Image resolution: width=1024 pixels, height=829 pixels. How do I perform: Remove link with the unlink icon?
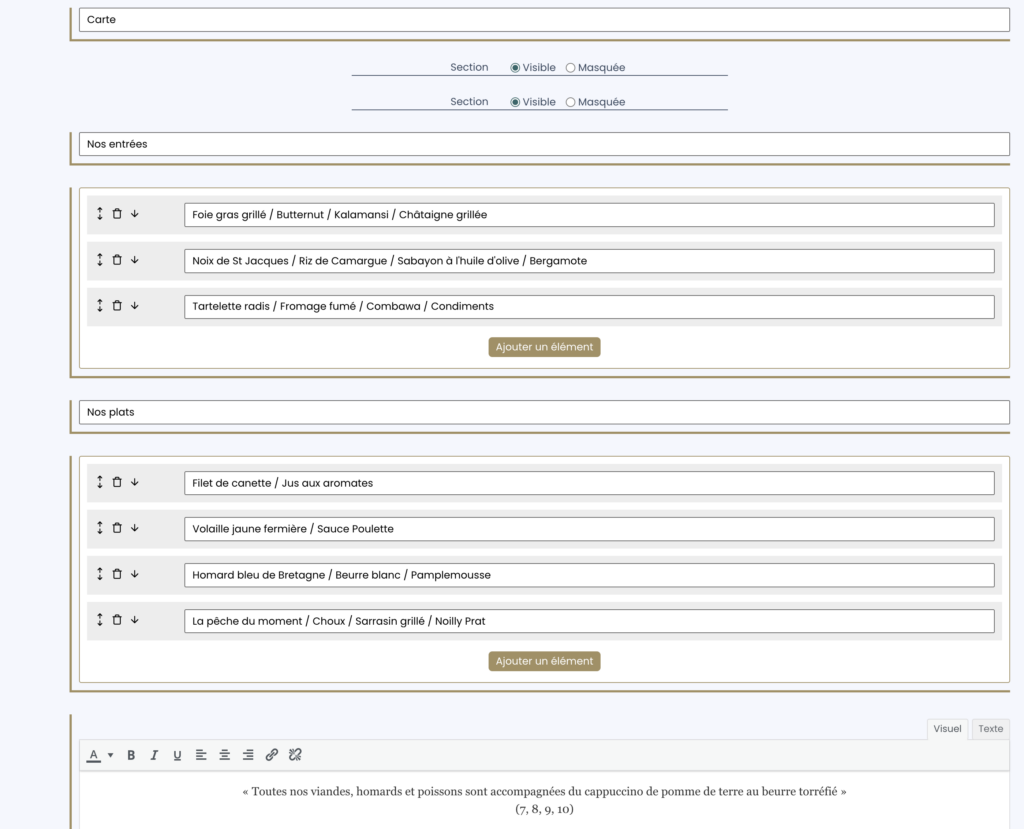tap(295, 755)
